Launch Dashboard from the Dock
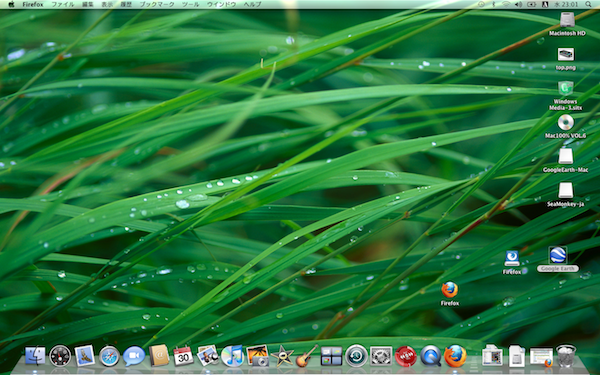600x375 pixels. [60, 355]
